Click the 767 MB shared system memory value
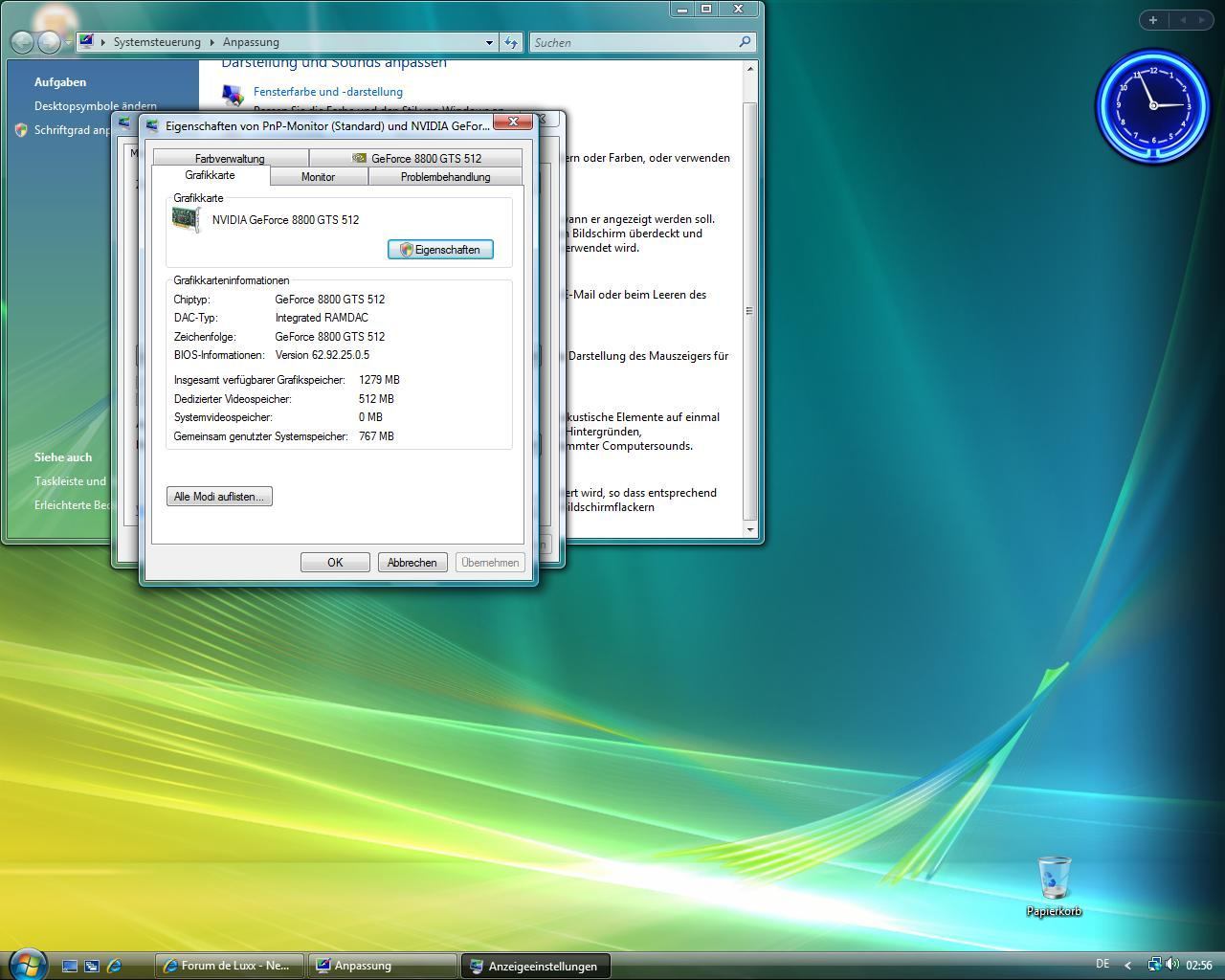This screenshot has height=980, width=1225. pos(376,436)
